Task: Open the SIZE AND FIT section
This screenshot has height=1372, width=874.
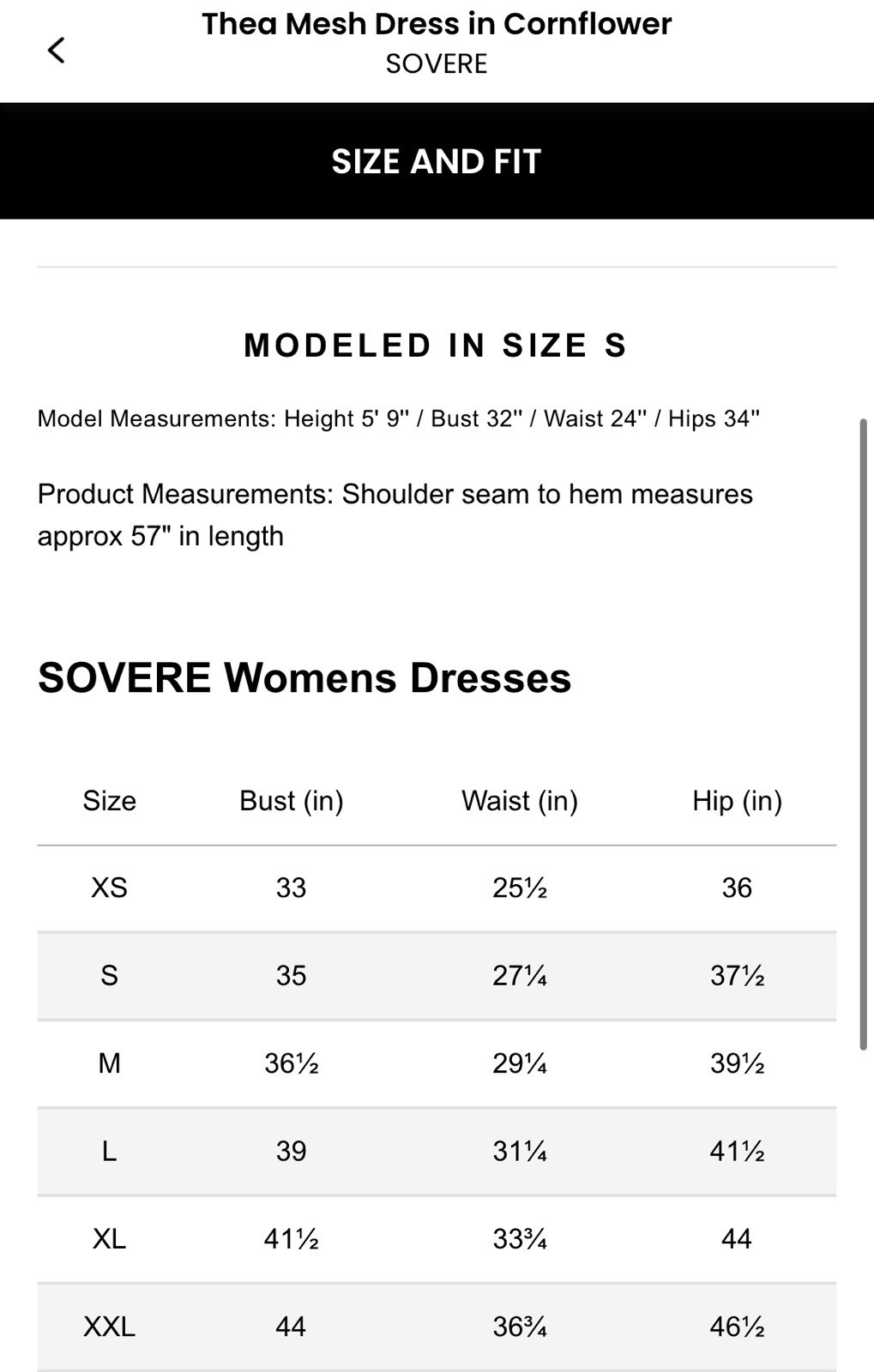Action: [x=437, y=160]
